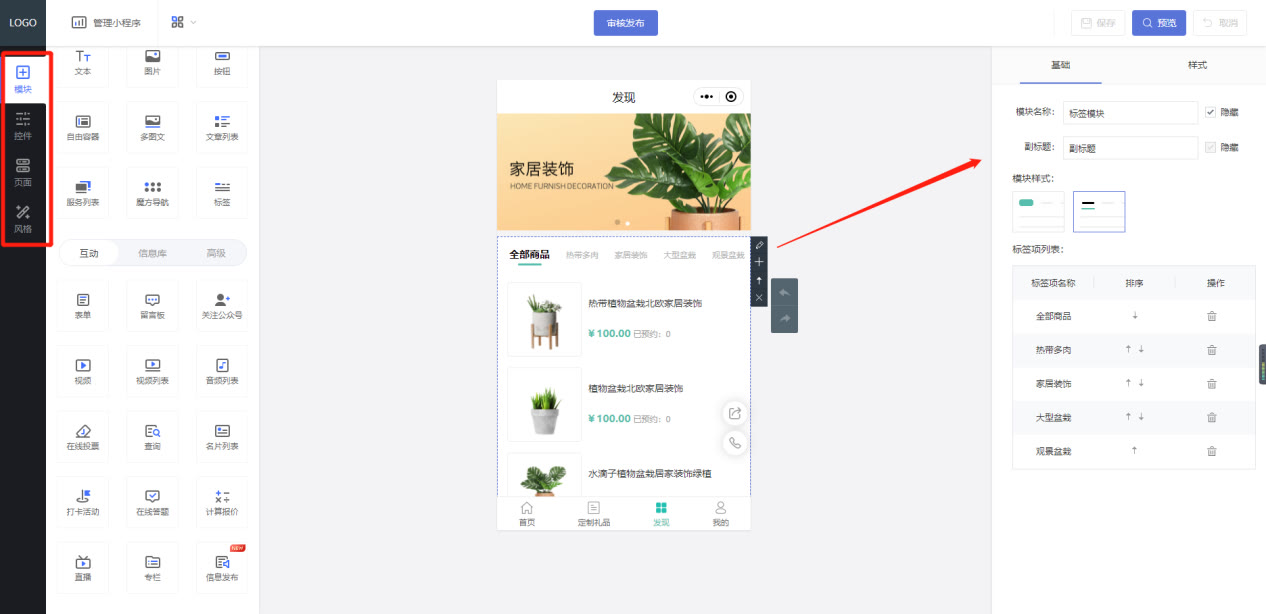
Task: Click the edit pencil on module toolbar
Action: (x=759, y=245)
